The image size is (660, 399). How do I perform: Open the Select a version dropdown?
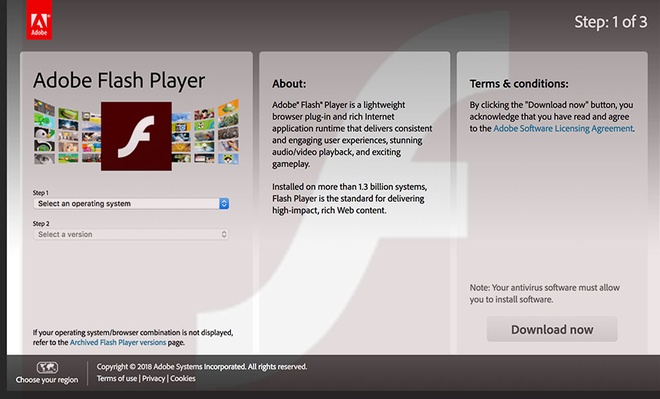[131, 234]
